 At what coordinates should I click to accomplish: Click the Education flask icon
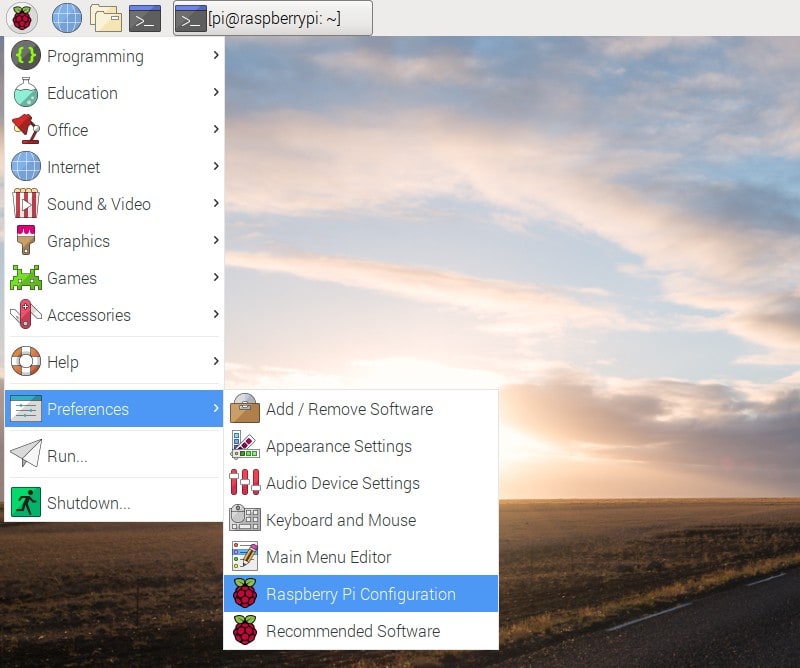(x=26, y=92)
